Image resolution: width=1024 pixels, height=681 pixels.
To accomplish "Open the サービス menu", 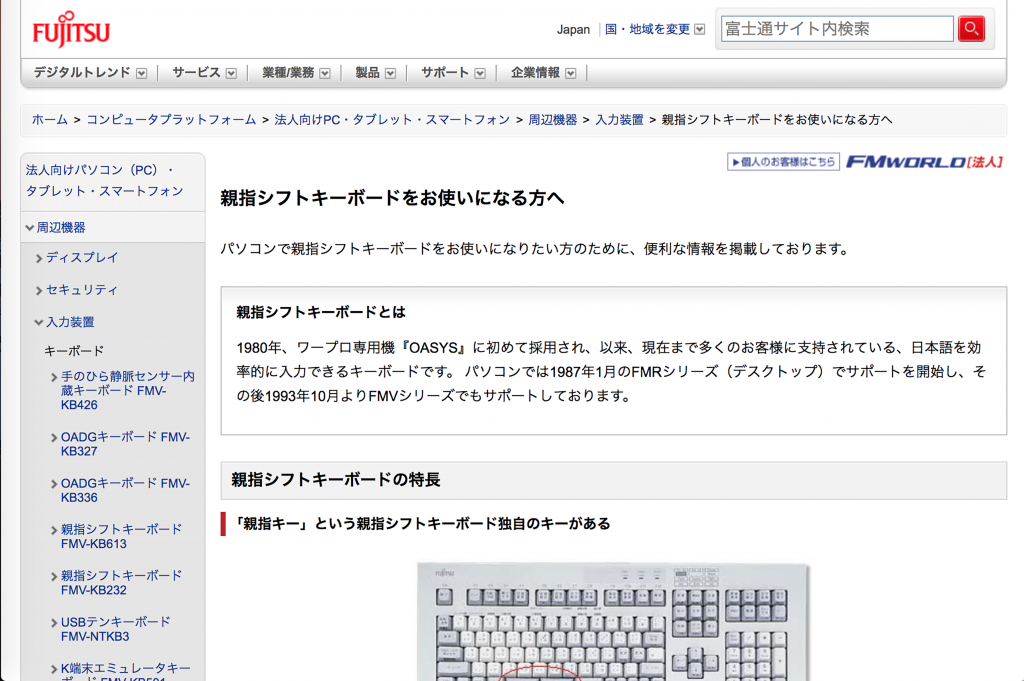I will [x=204, y=72].
